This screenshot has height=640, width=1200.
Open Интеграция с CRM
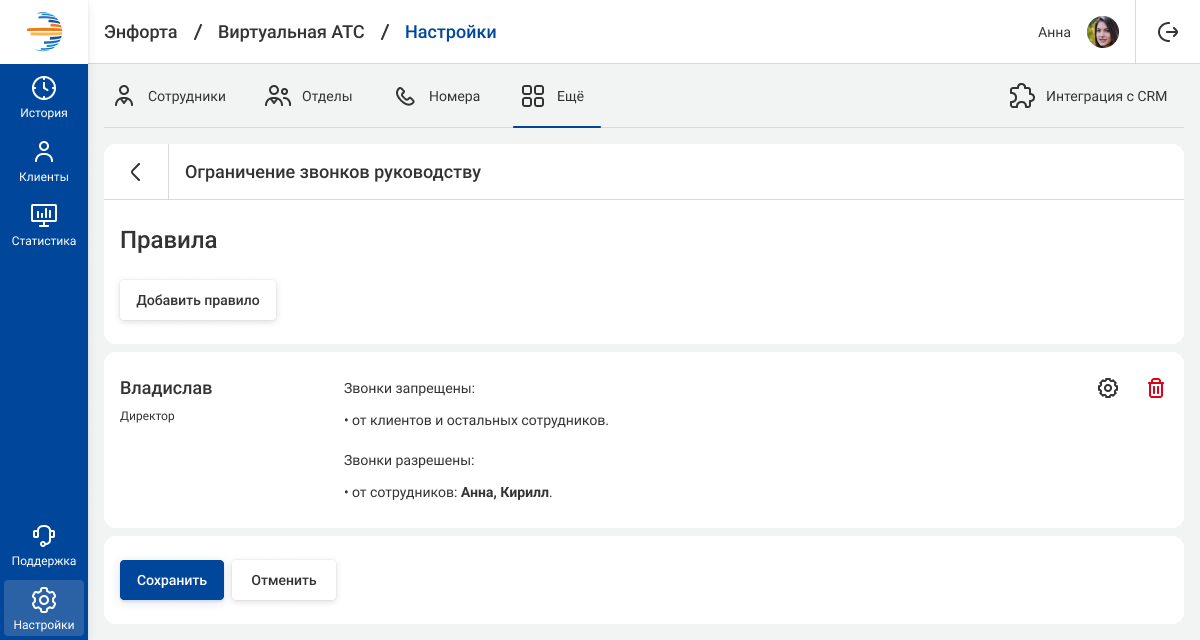[x=1088, y=97]
